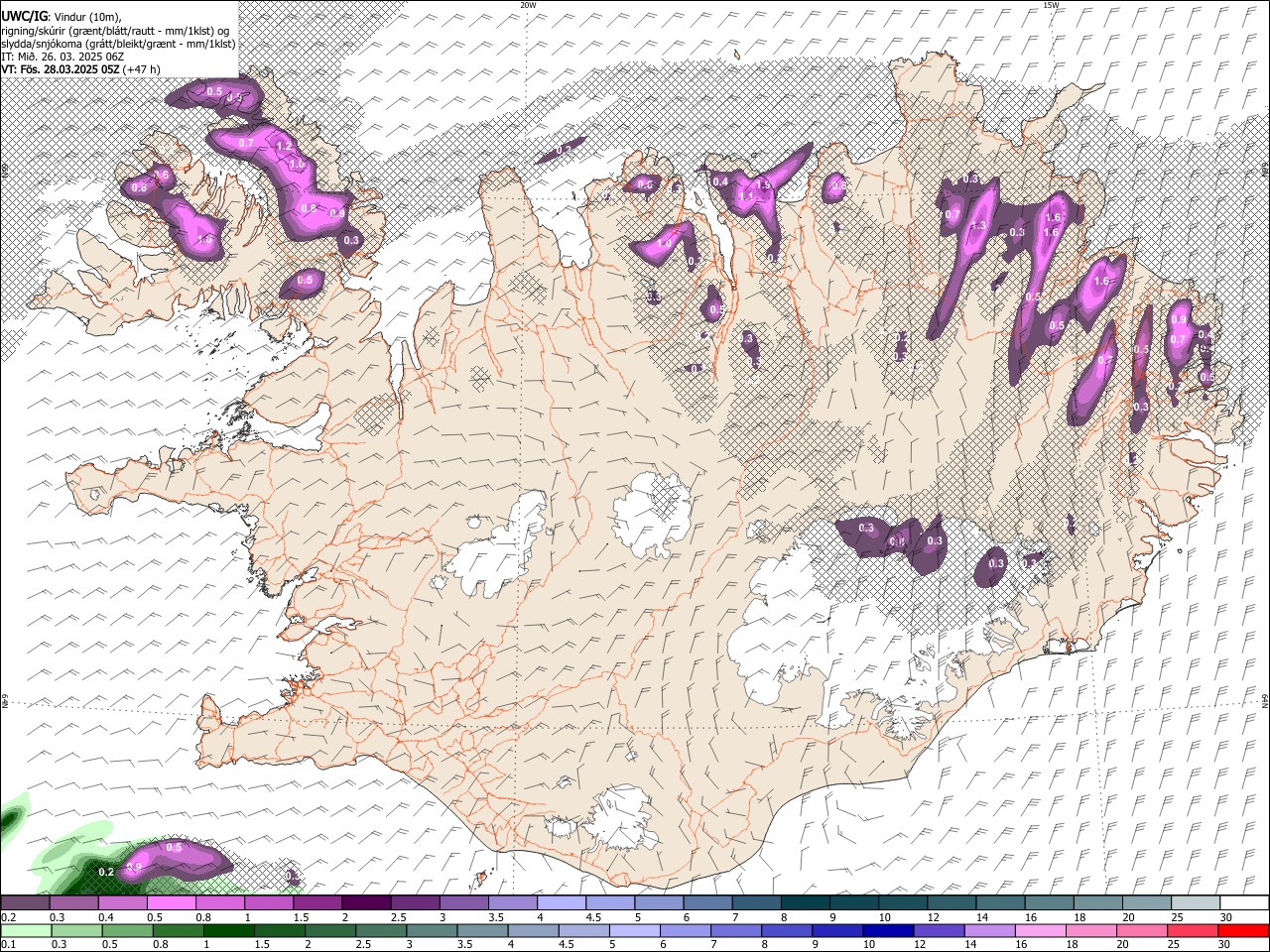Choose the upper legend swatch starting at 18
1270x952 pixels.
1098,903
